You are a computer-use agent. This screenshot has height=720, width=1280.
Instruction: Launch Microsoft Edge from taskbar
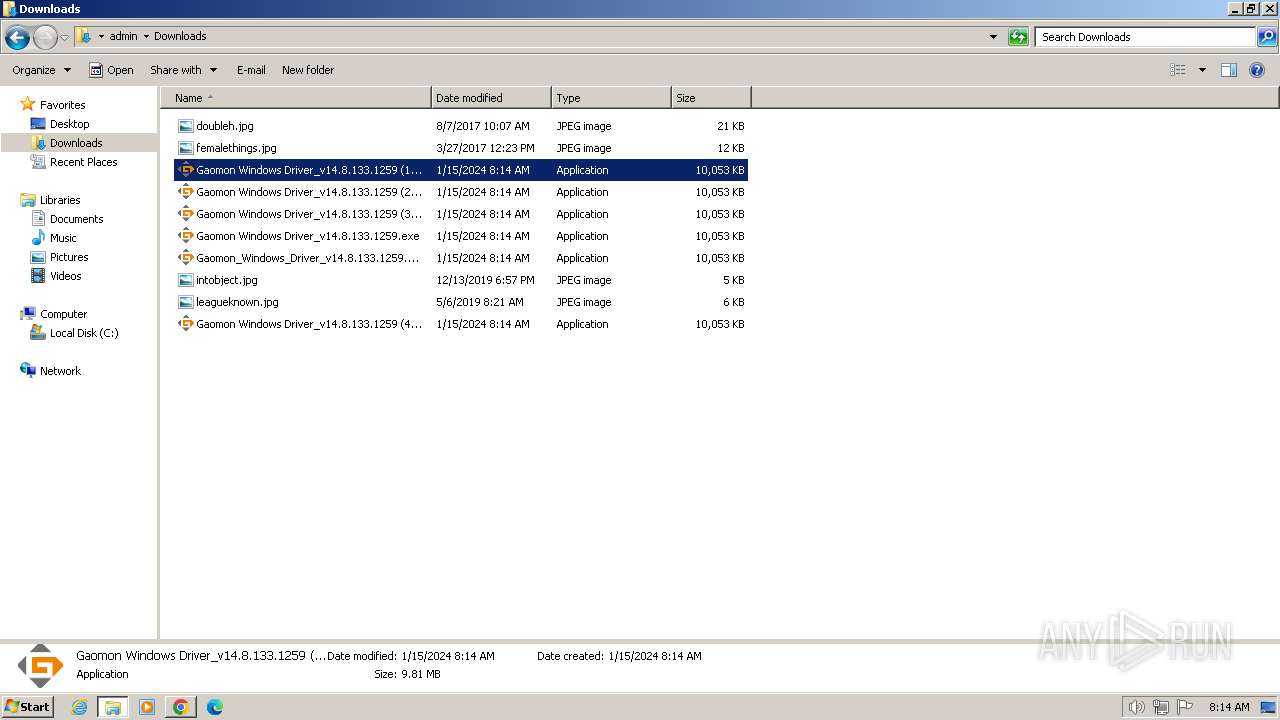tap(215, 707)
